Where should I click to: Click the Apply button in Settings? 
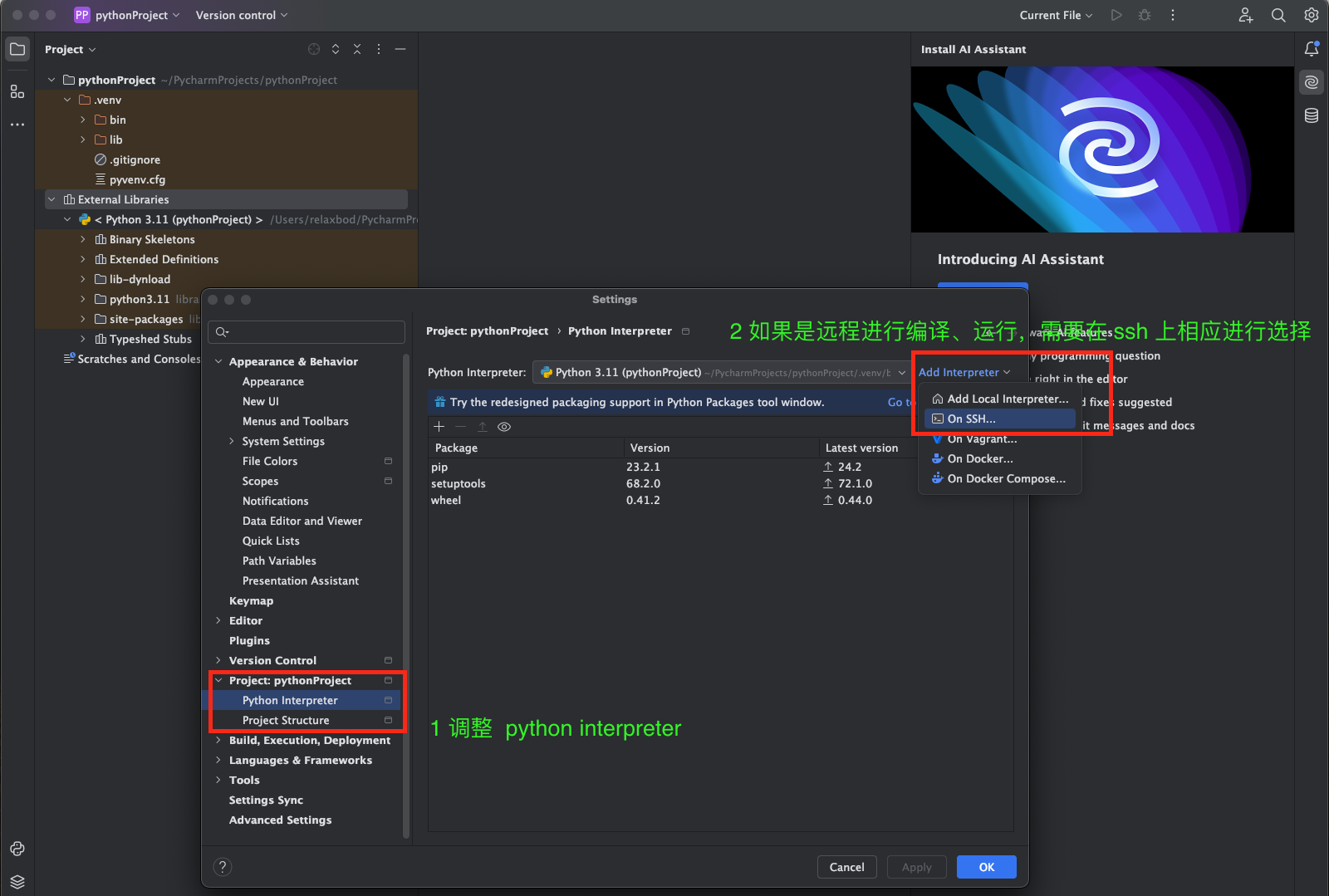pyautogui.click(x=917, y=867)
